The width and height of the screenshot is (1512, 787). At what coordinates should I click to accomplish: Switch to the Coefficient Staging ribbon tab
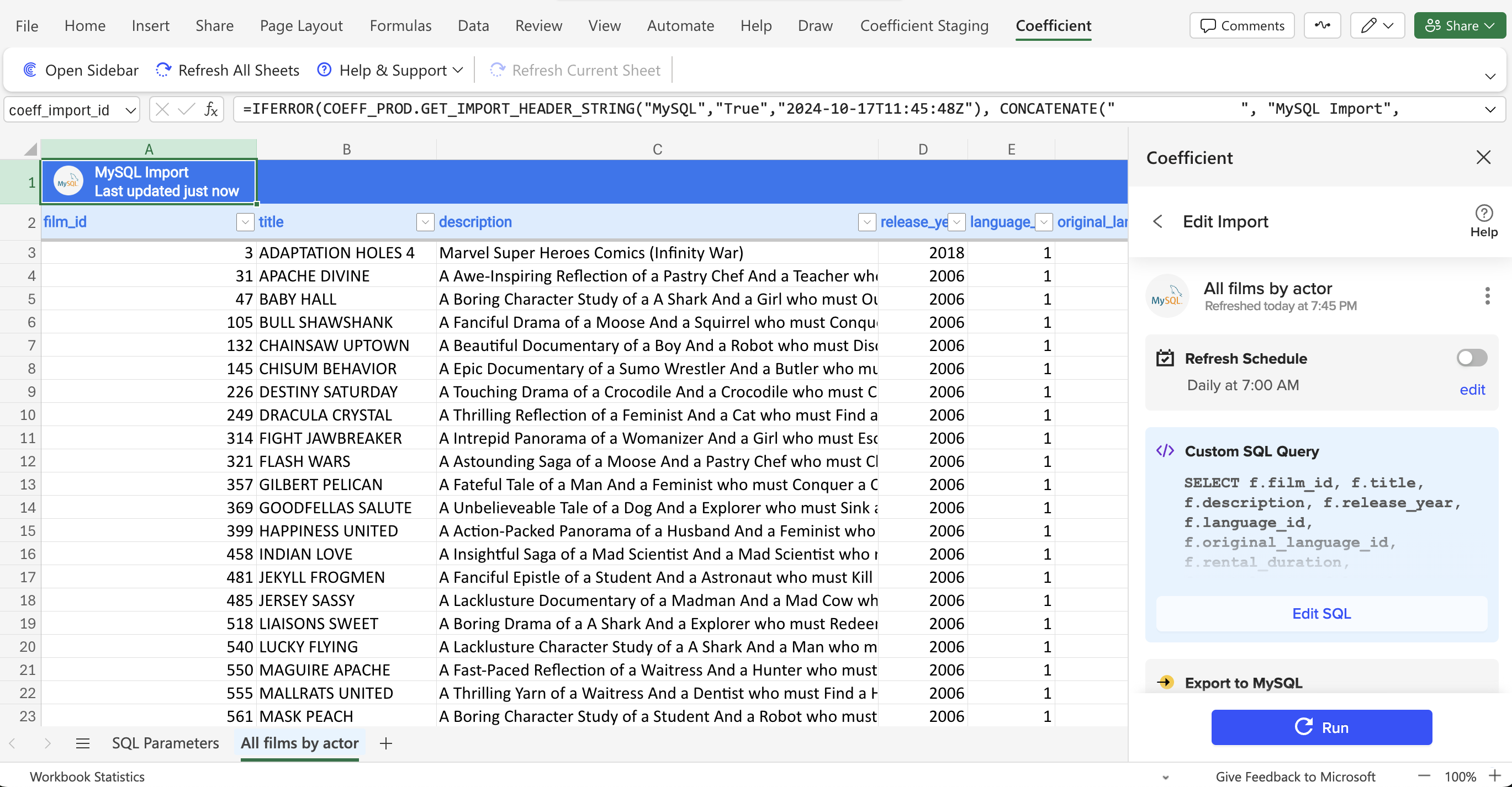pyautogui.click(x=924, y=26)
